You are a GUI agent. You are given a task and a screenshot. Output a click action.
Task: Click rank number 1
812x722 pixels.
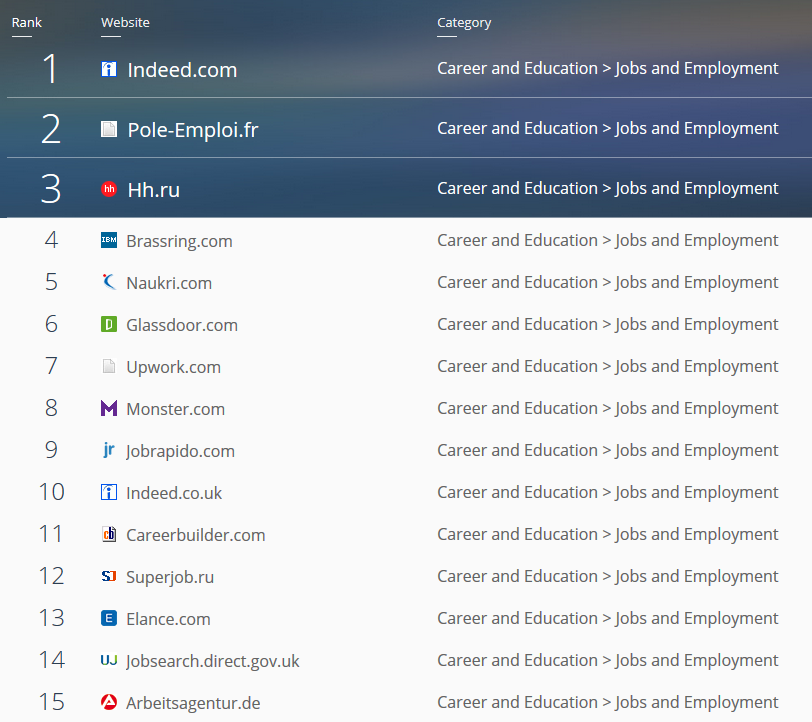50,68
